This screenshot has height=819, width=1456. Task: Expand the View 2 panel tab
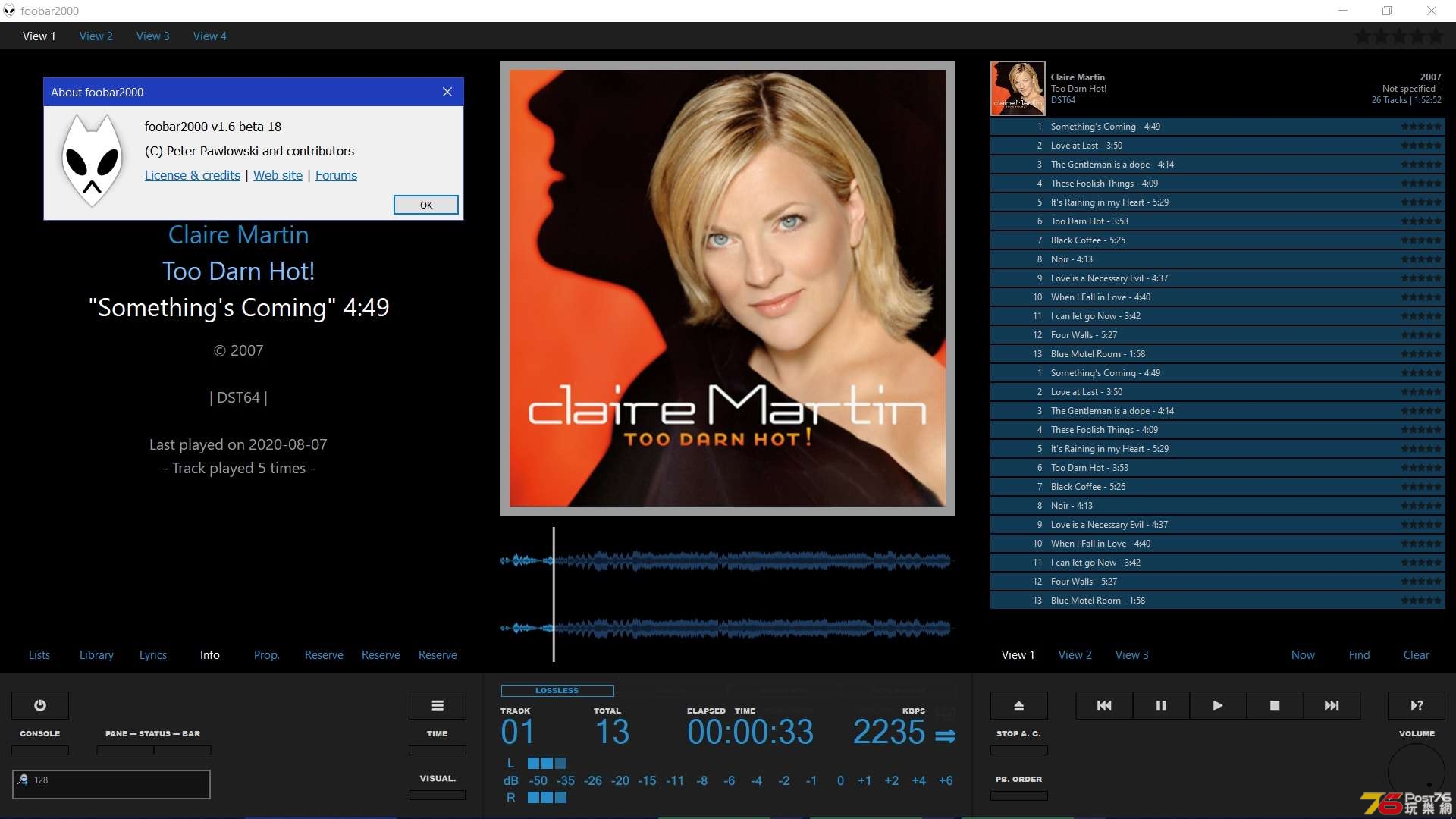pyautogui.click(x=96, y=36)
